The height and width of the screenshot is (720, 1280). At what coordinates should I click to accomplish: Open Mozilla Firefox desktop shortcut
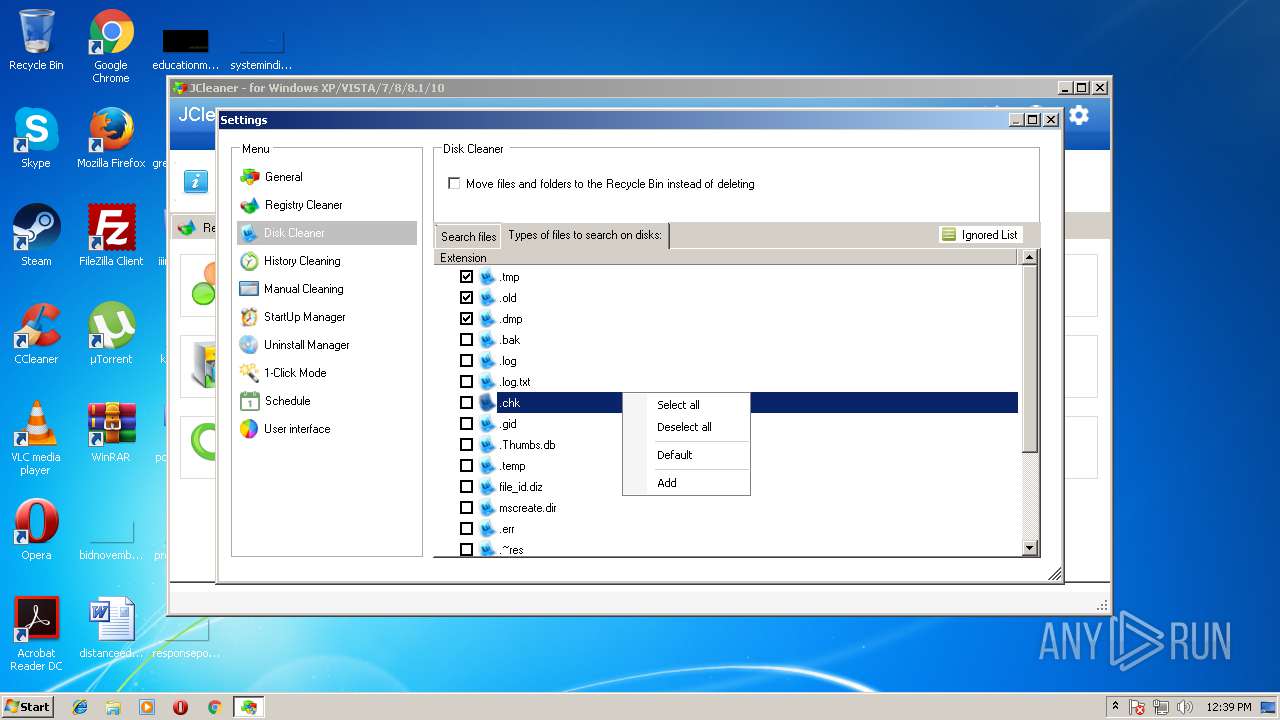tap(111, 138)
